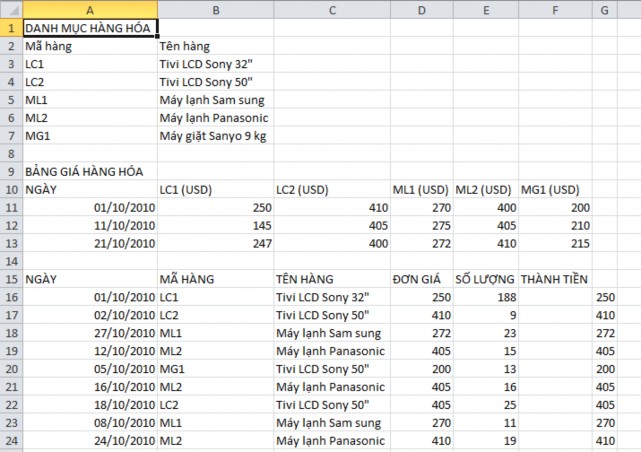Select the SỐ LƯỢNG header cell
This screenshot has height=452, width=641.
(485, 279)
